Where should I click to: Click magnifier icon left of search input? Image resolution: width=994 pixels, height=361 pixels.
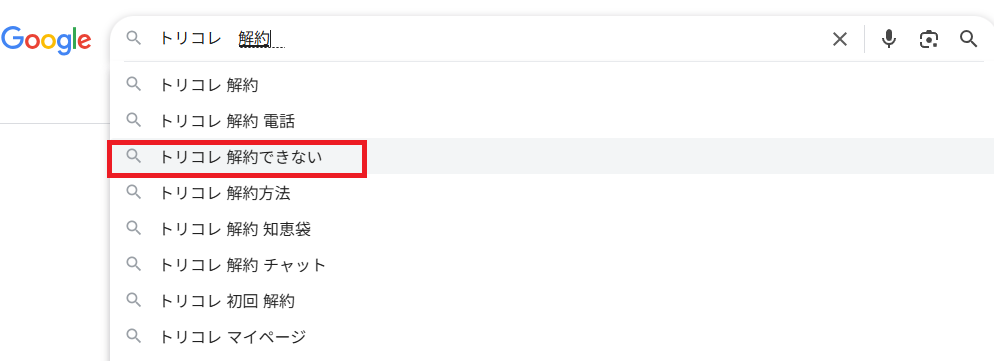(133, 38)
